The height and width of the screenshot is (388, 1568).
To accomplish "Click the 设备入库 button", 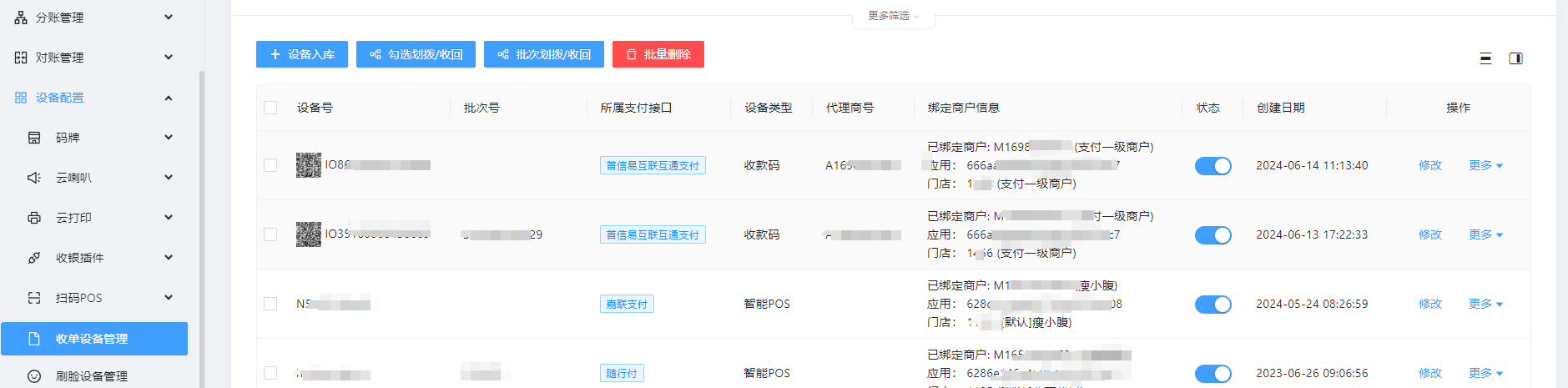I will (302, 54).
